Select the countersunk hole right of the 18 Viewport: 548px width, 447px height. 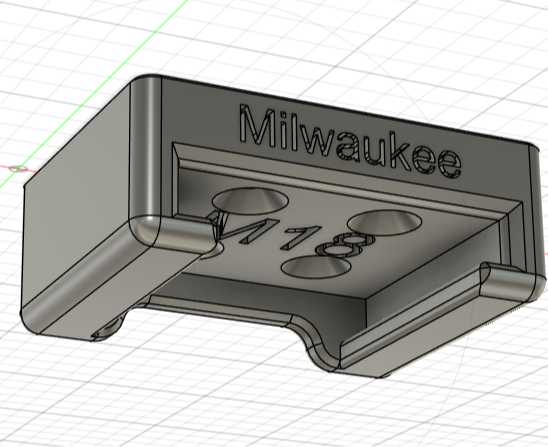384,222
